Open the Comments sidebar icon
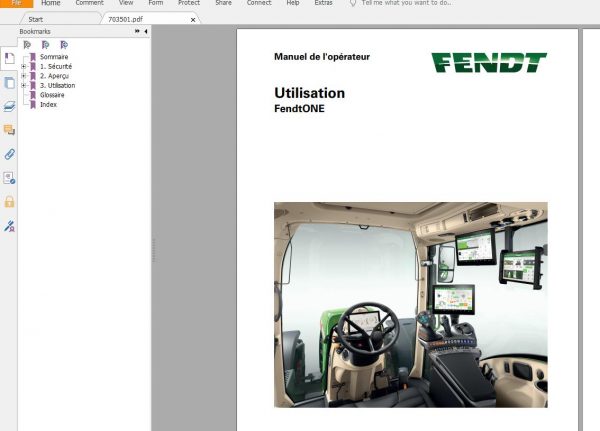 (9, 130)
